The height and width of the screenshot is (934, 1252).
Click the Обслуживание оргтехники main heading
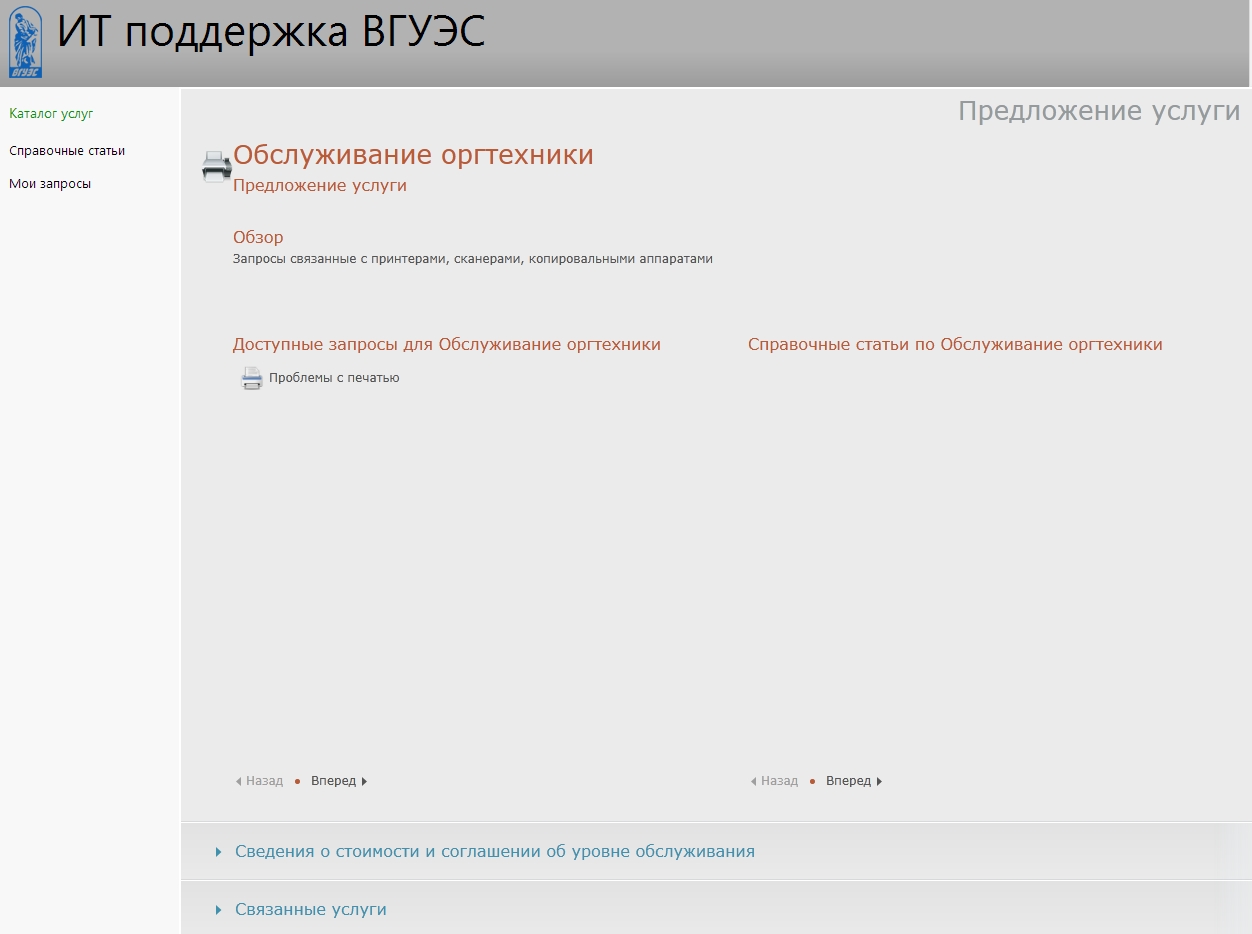pyautogui.click(x=413, y=155)
